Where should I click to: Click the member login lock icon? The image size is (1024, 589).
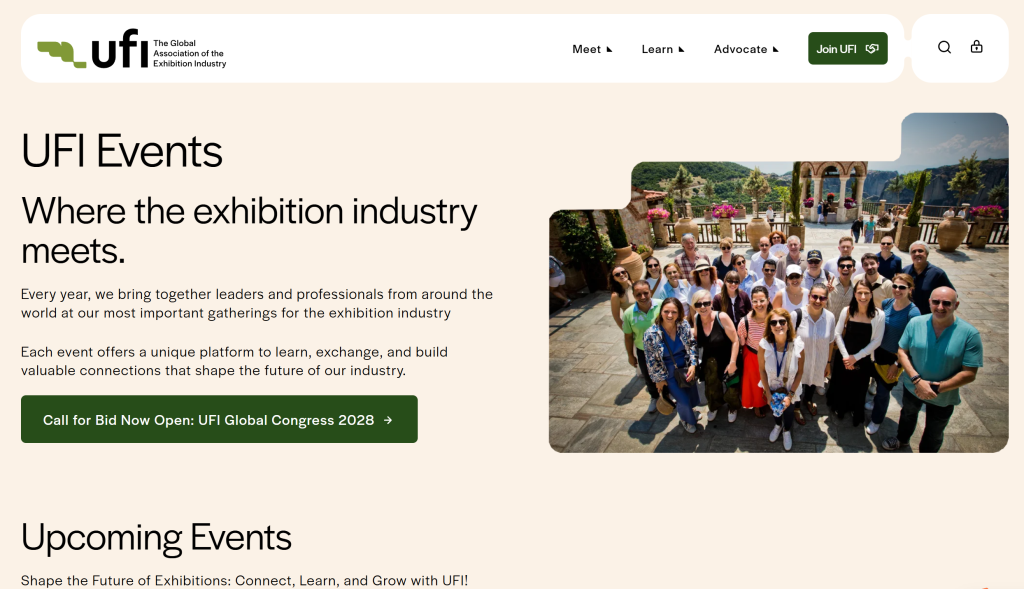(x=977, y=47)
